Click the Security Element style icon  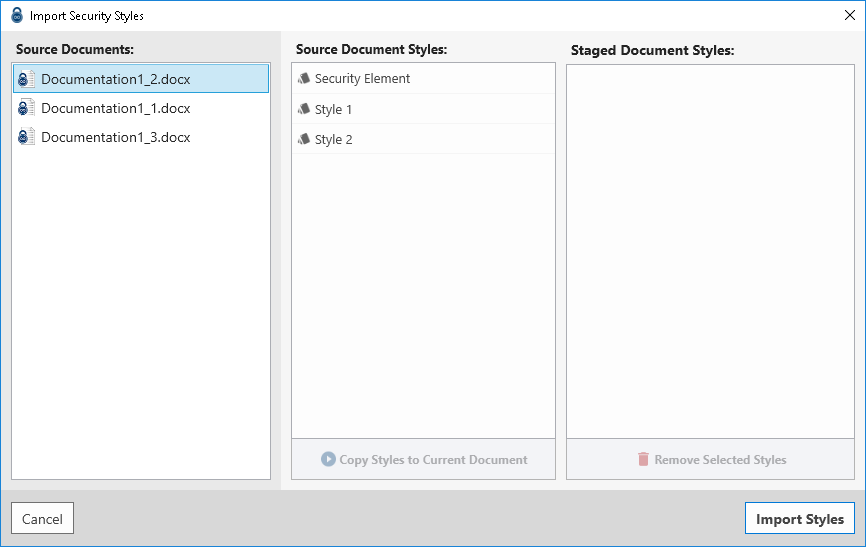click(304, 79)
